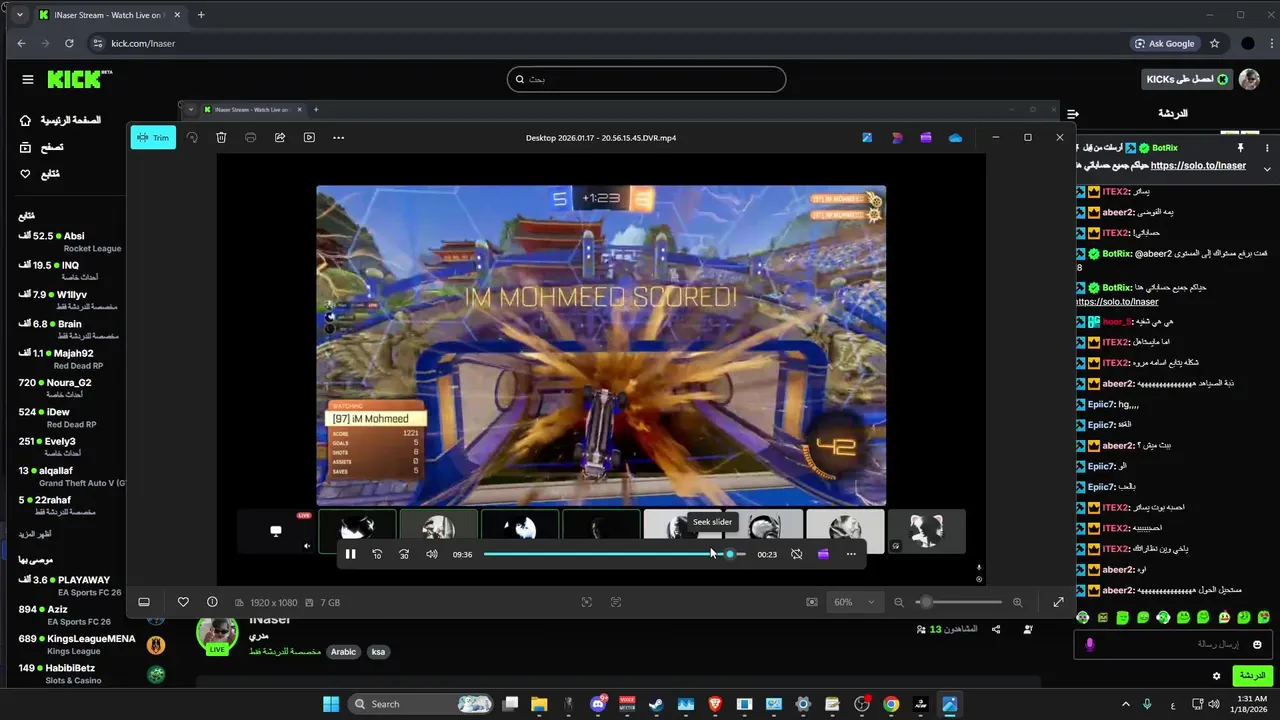The image size is (1280, 720).
Task: Zoom out with the minus magnifier
Action: point(899,602)
